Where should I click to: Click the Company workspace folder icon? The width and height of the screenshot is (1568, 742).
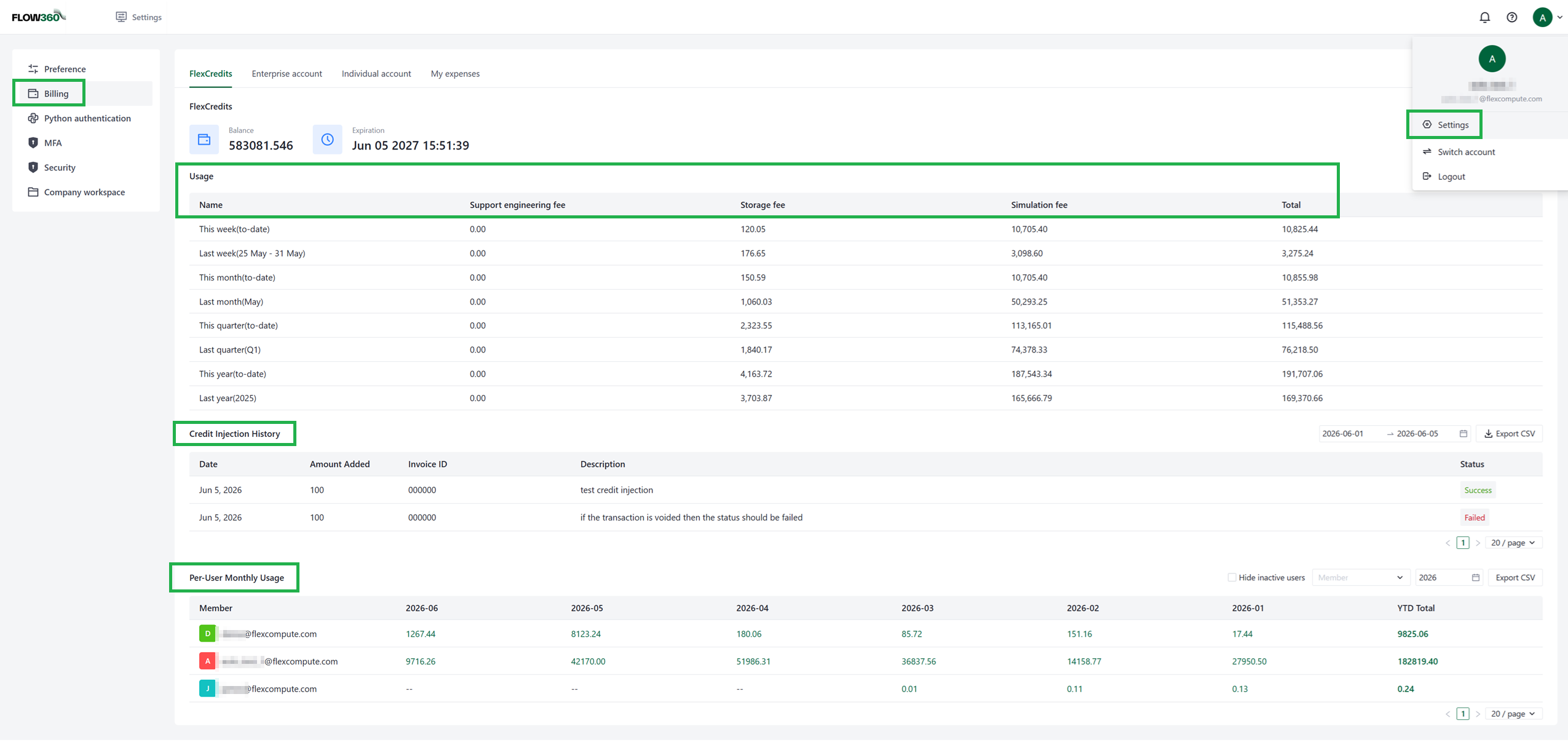coord(33,192)
